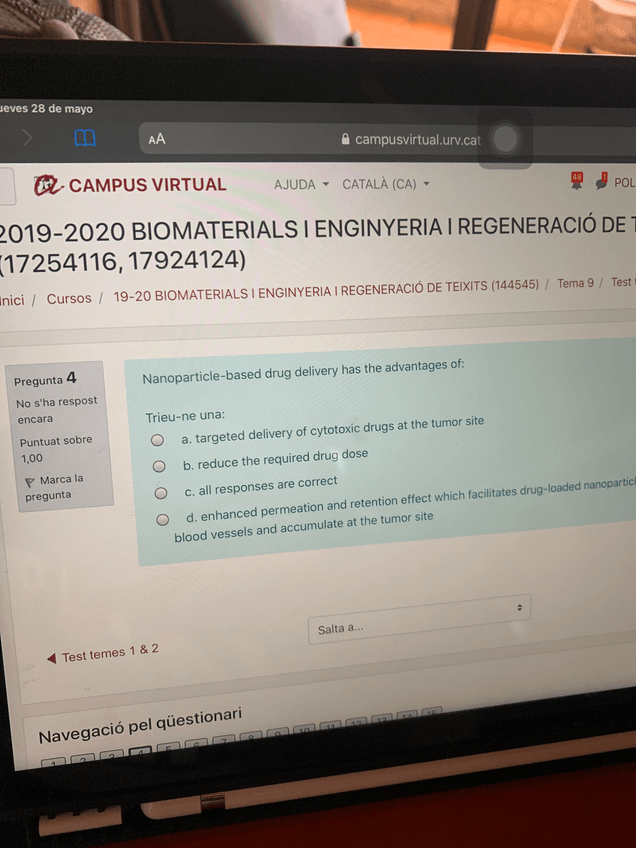This screenshot has width=636, height=848.
Task: Click the padlock icon in address bar
Action: pos(346,139)
